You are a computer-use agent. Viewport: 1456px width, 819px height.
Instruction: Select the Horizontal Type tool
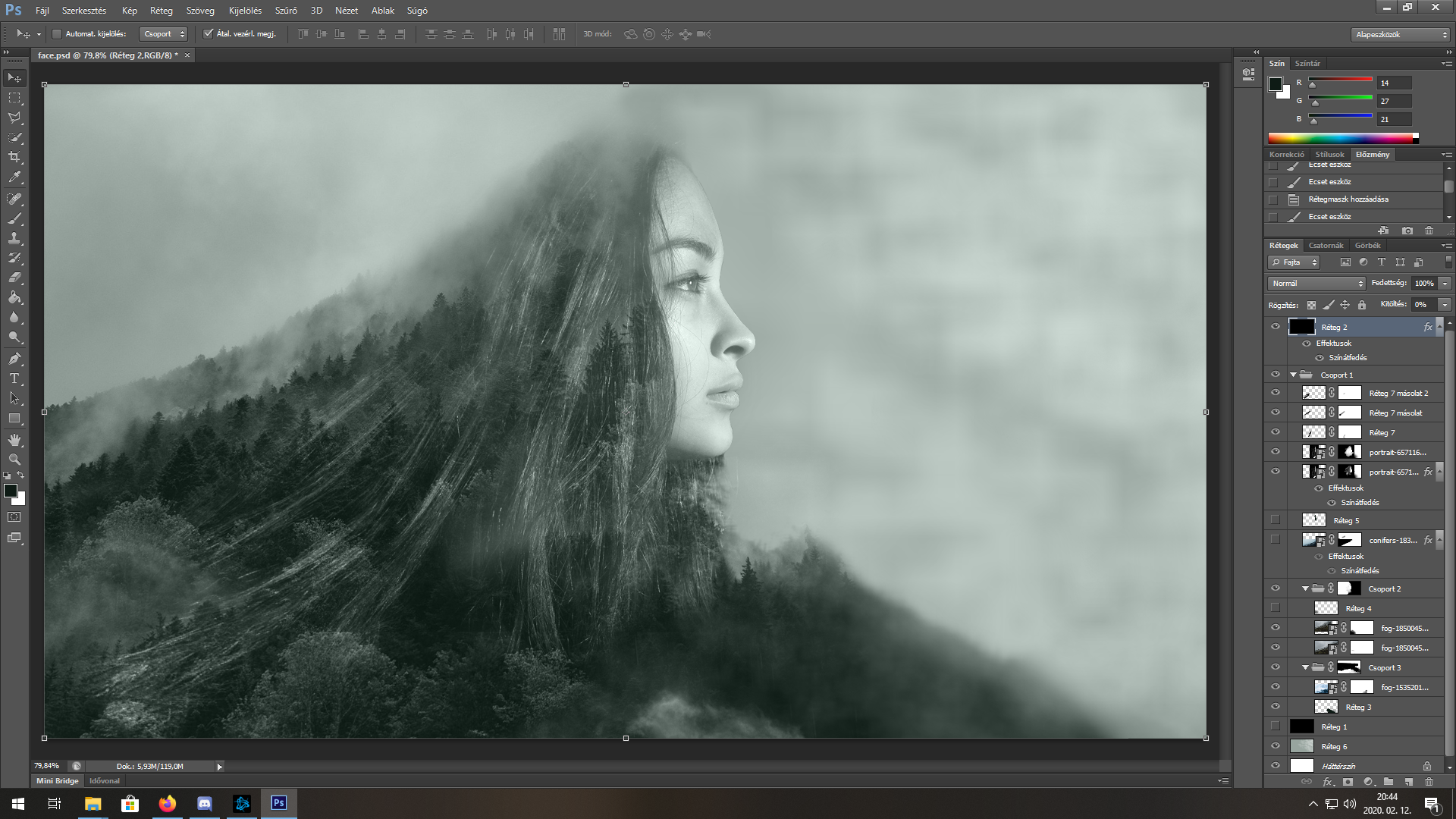(x=14, y=378)
